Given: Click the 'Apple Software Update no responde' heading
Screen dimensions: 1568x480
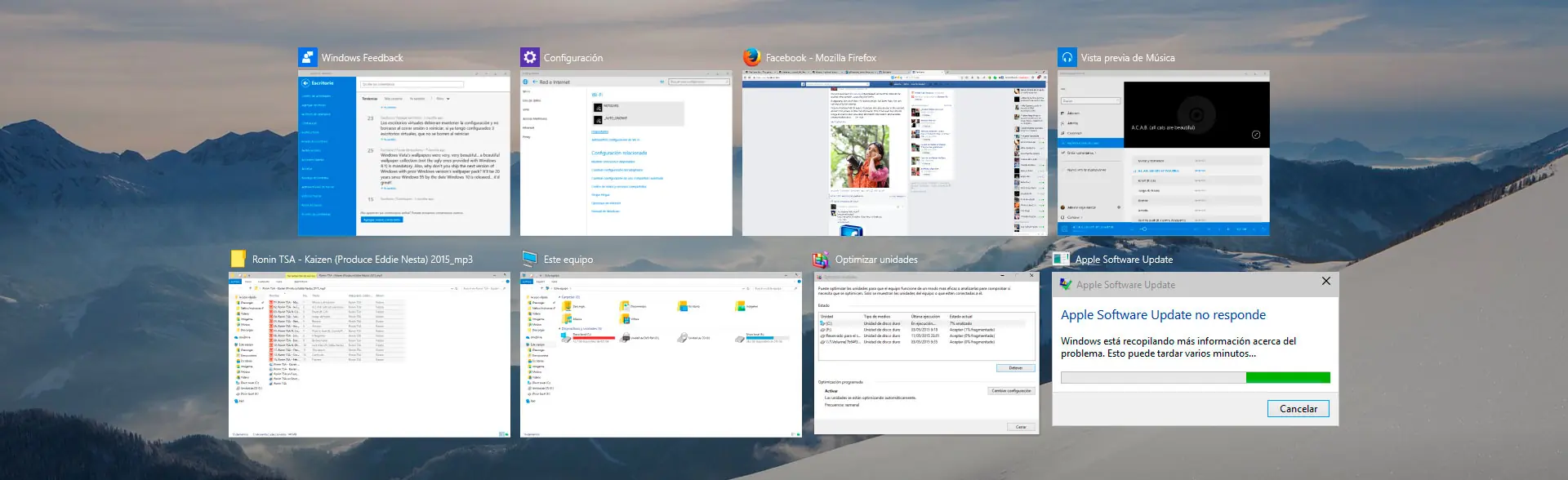Looking at the screenshot, I should pos(1163,315).
